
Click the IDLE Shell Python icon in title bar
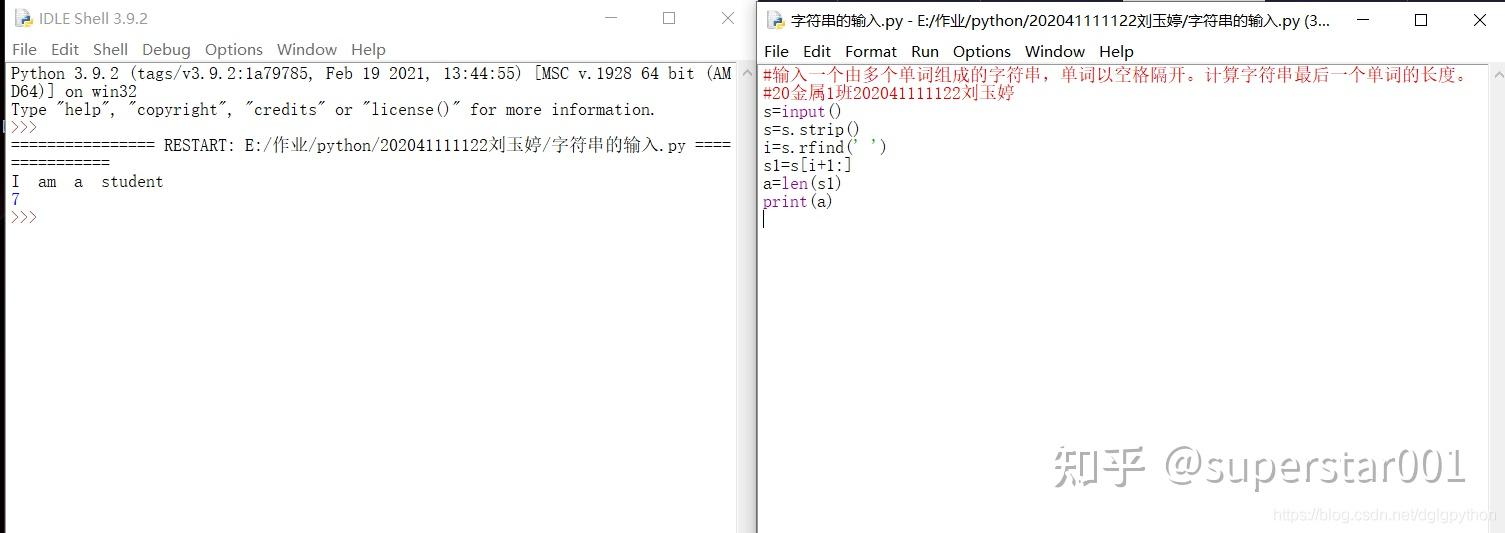pos(24,18)
